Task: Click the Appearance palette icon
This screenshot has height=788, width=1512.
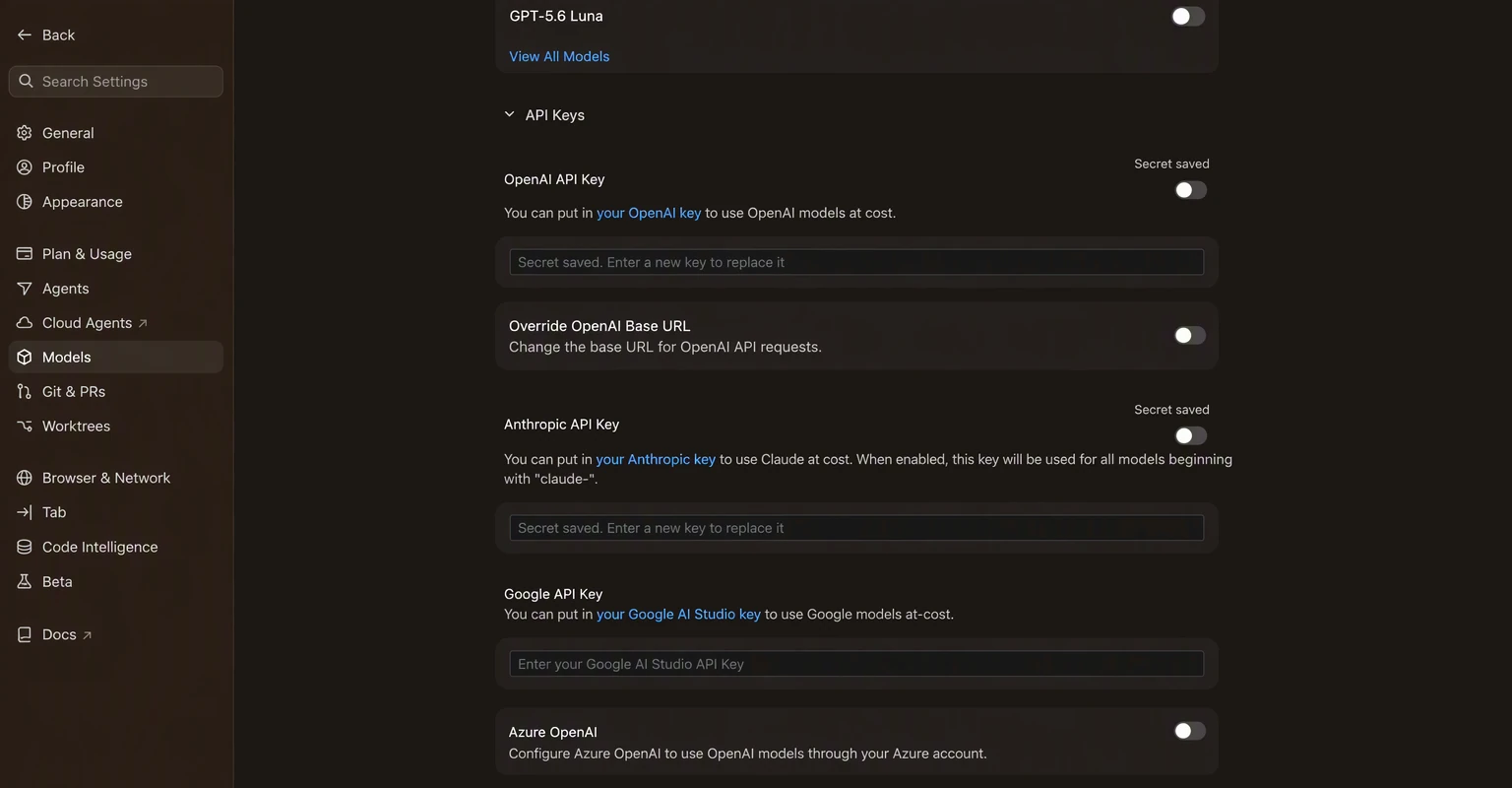Action: click(25, 202)
